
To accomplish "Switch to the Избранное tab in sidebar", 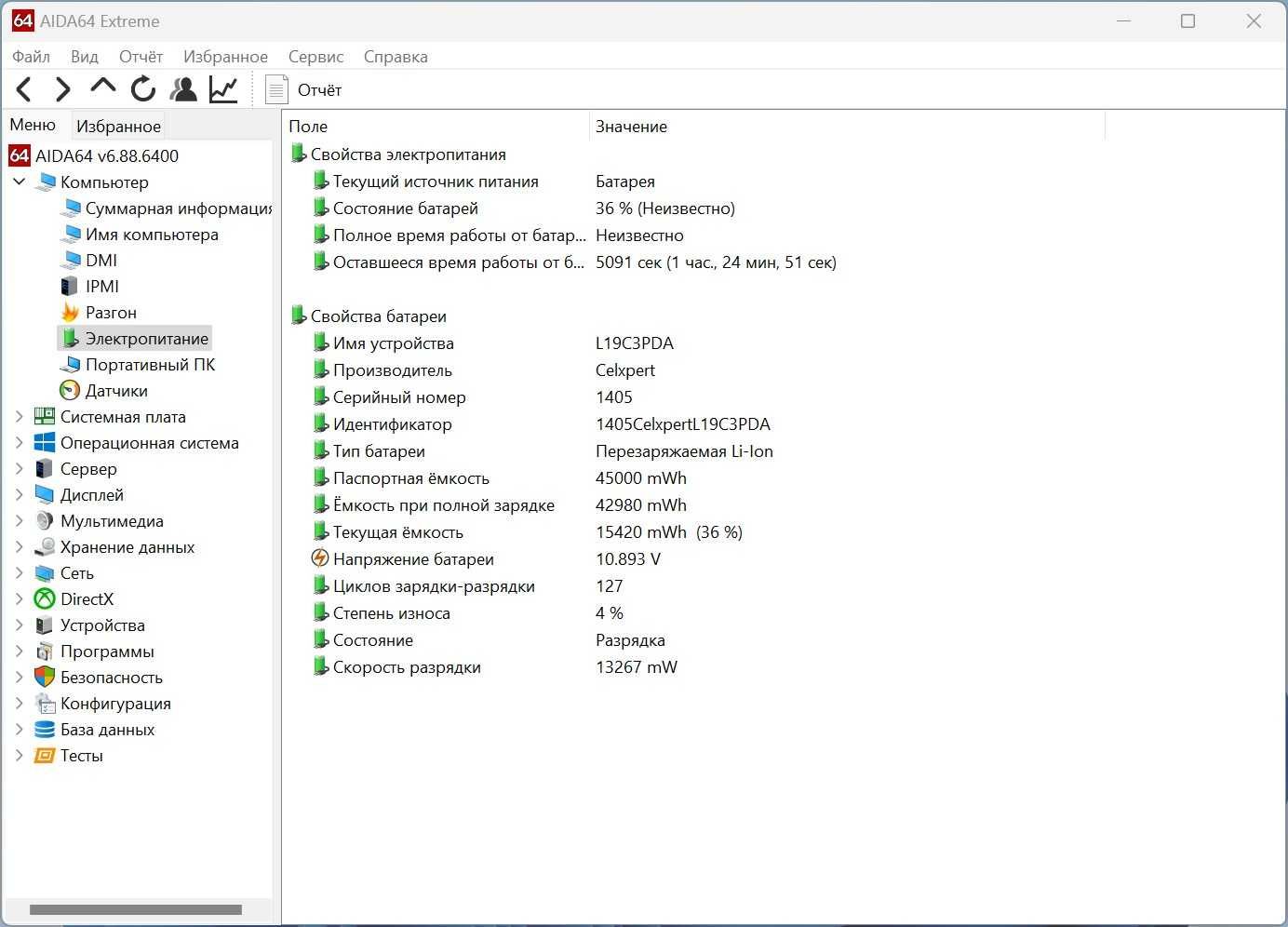I will 118,126.
